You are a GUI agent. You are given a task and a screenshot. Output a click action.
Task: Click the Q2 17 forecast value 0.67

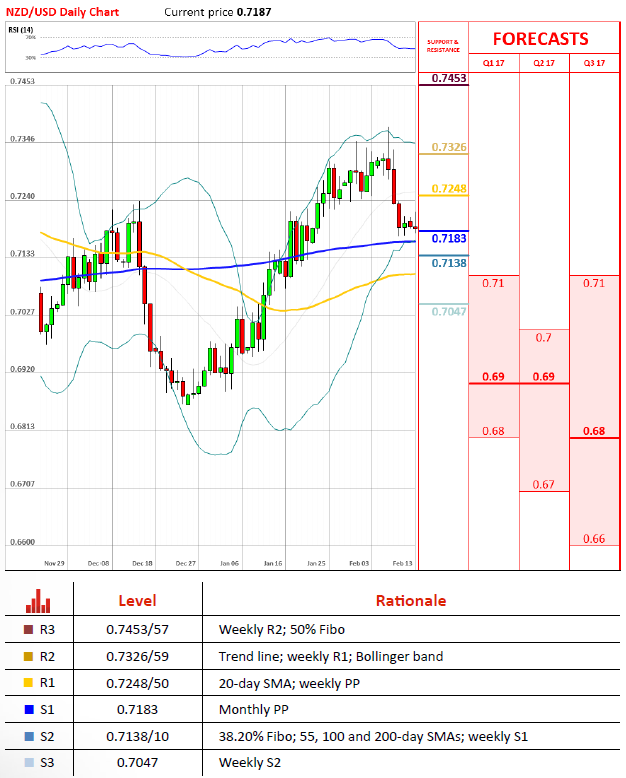543,484
